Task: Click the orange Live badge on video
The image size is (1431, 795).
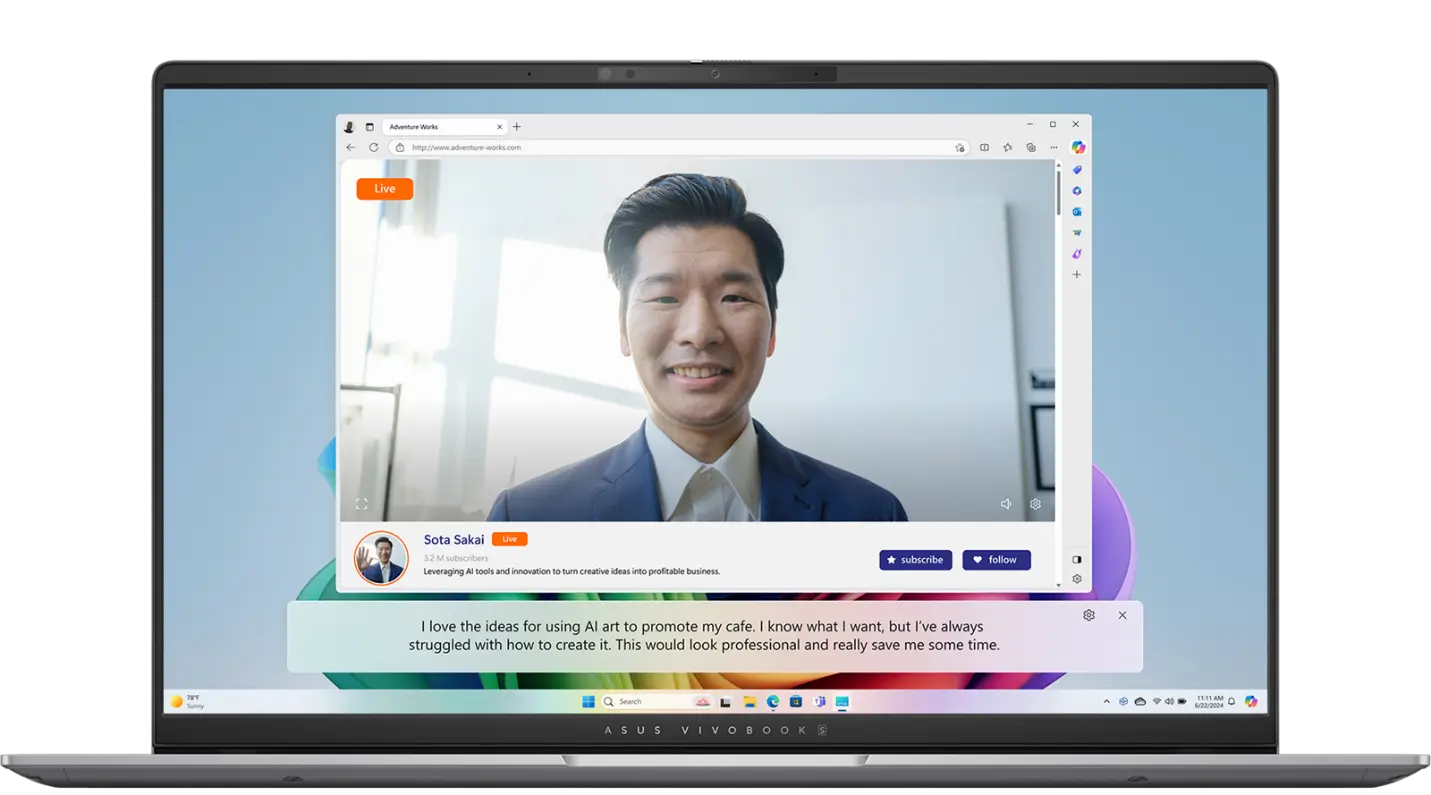Action: pyautogui.click(x=385, y=188)
